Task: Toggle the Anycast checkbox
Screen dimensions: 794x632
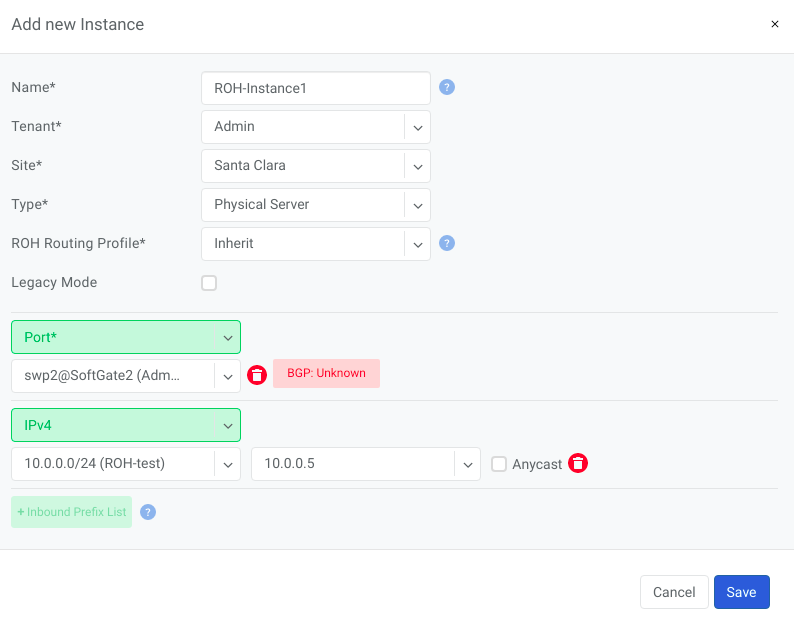Action: click(x=499, y=464)
